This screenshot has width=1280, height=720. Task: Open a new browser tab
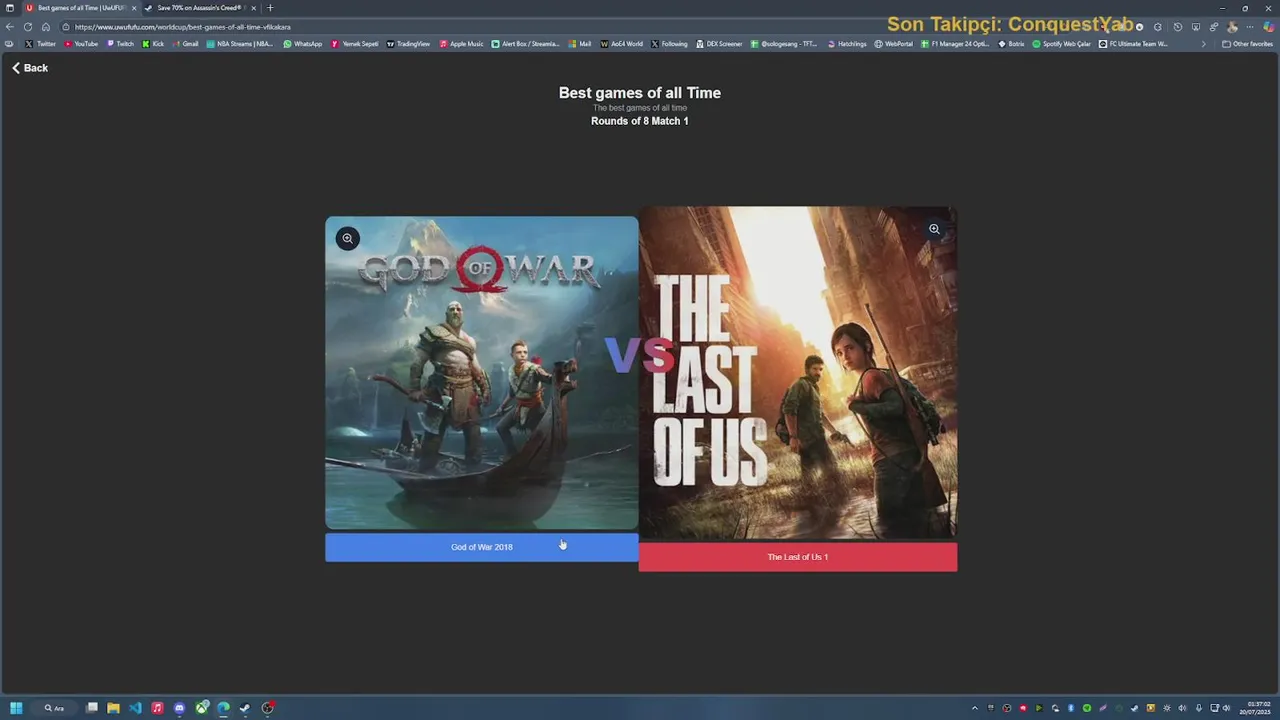(270, 8)
